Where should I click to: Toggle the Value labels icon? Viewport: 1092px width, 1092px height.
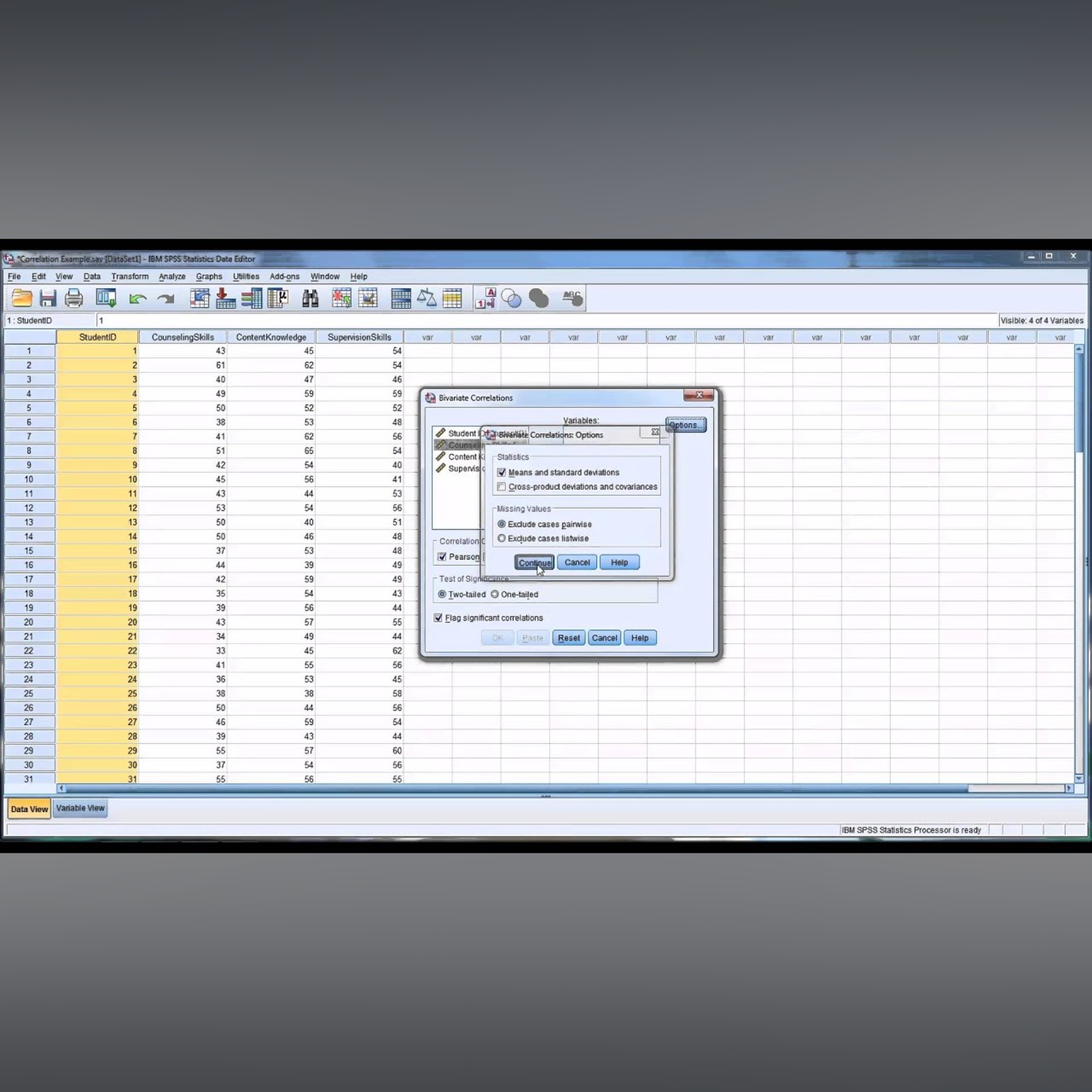[x=486, y=298]
